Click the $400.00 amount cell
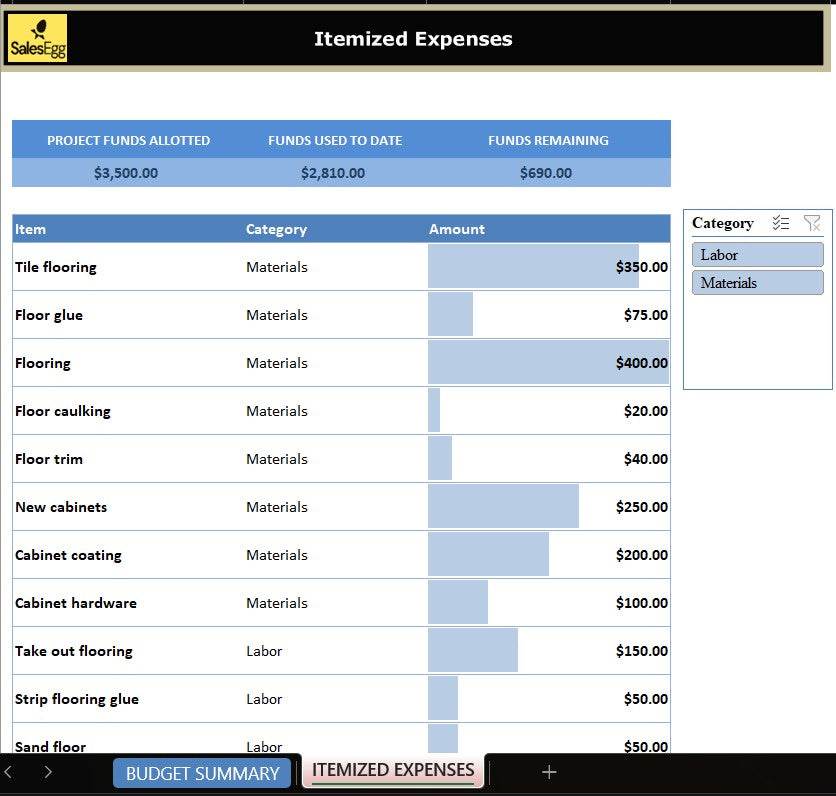This screenshot has height=796, width=836. tap(549, 363)
